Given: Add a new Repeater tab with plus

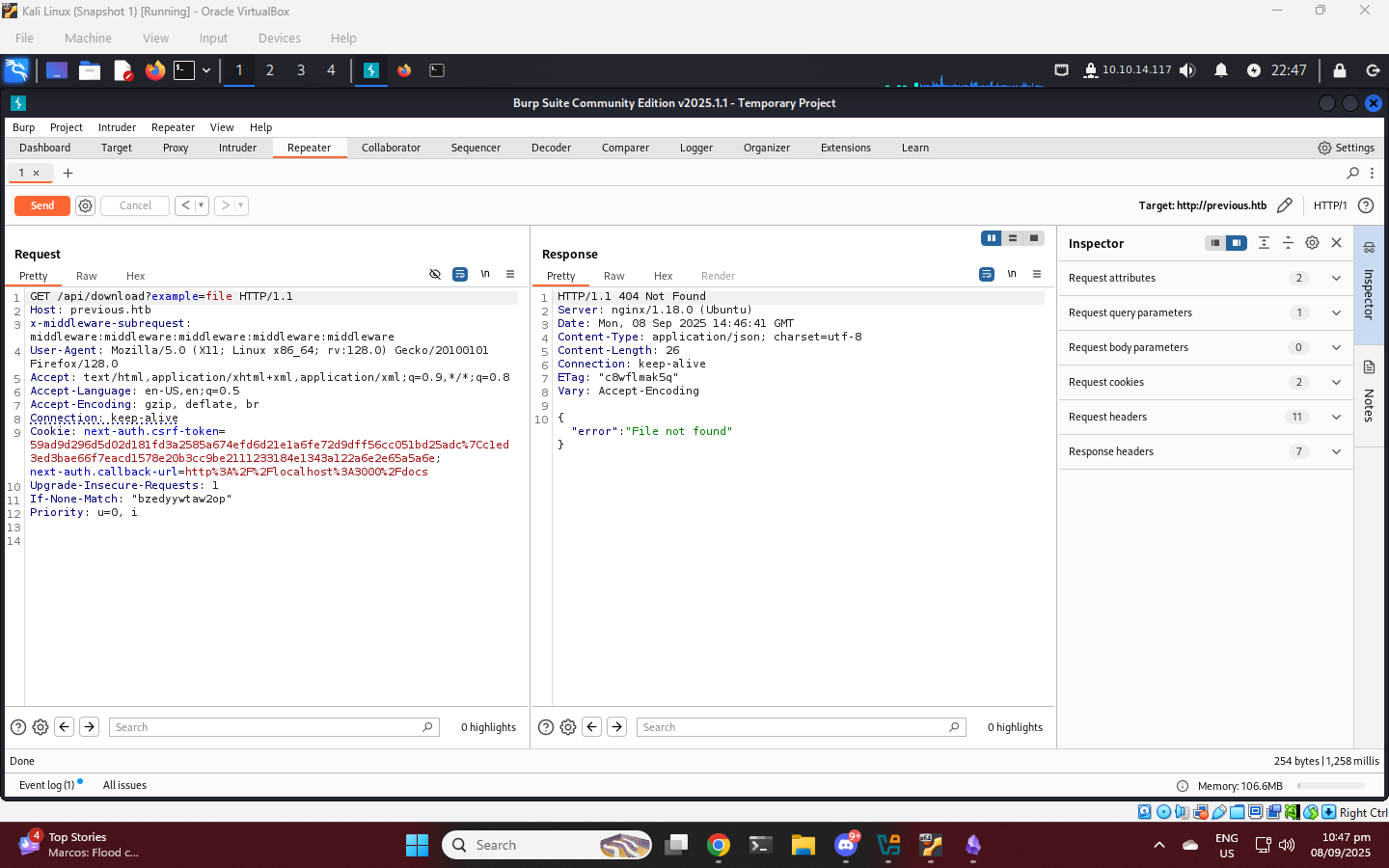Looking at the screenshot, I should click(68, 174).
